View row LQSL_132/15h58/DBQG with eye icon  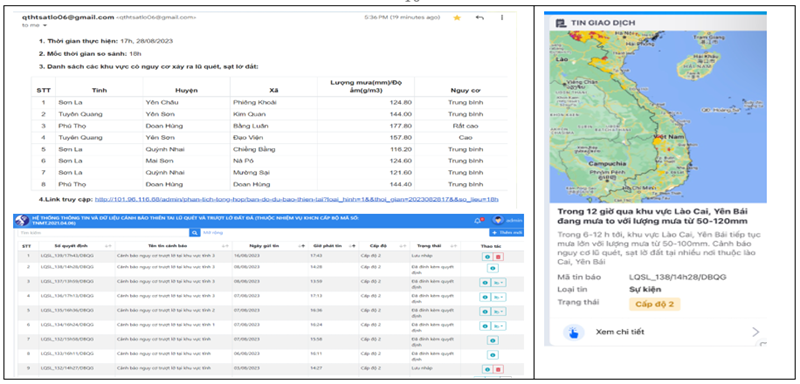pos(492,340)
